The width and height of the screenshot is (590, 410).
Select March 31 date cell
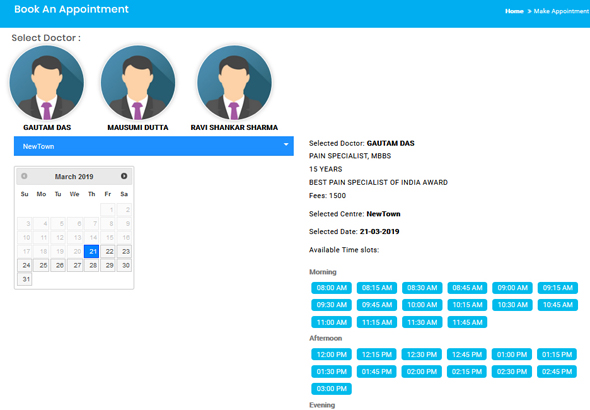[24, 279]
